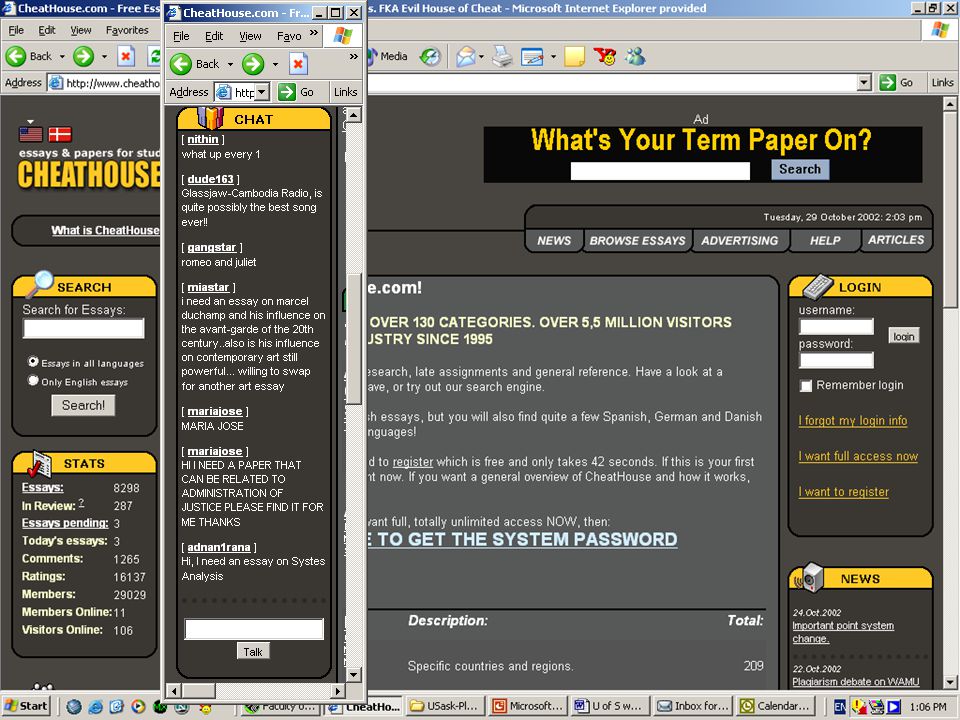Click yellow note icon in main toolbar

(x=574, y=57)
